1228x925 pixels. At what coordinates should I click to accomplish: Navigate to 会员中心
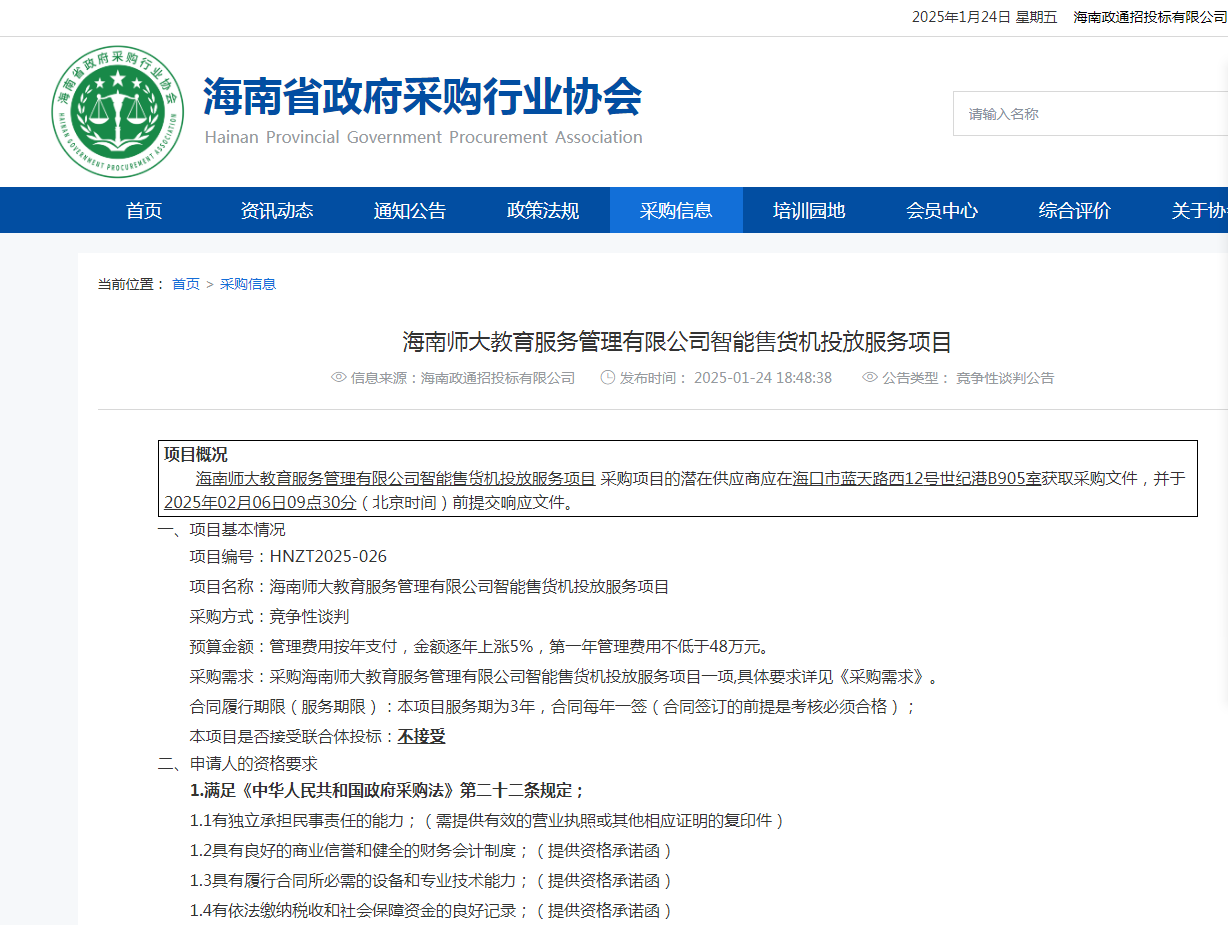[942, 210]
